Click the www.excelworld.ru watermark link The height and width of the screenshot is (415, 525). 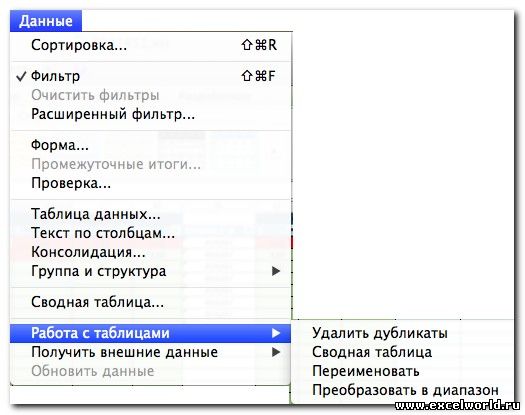tap(457, 405)
